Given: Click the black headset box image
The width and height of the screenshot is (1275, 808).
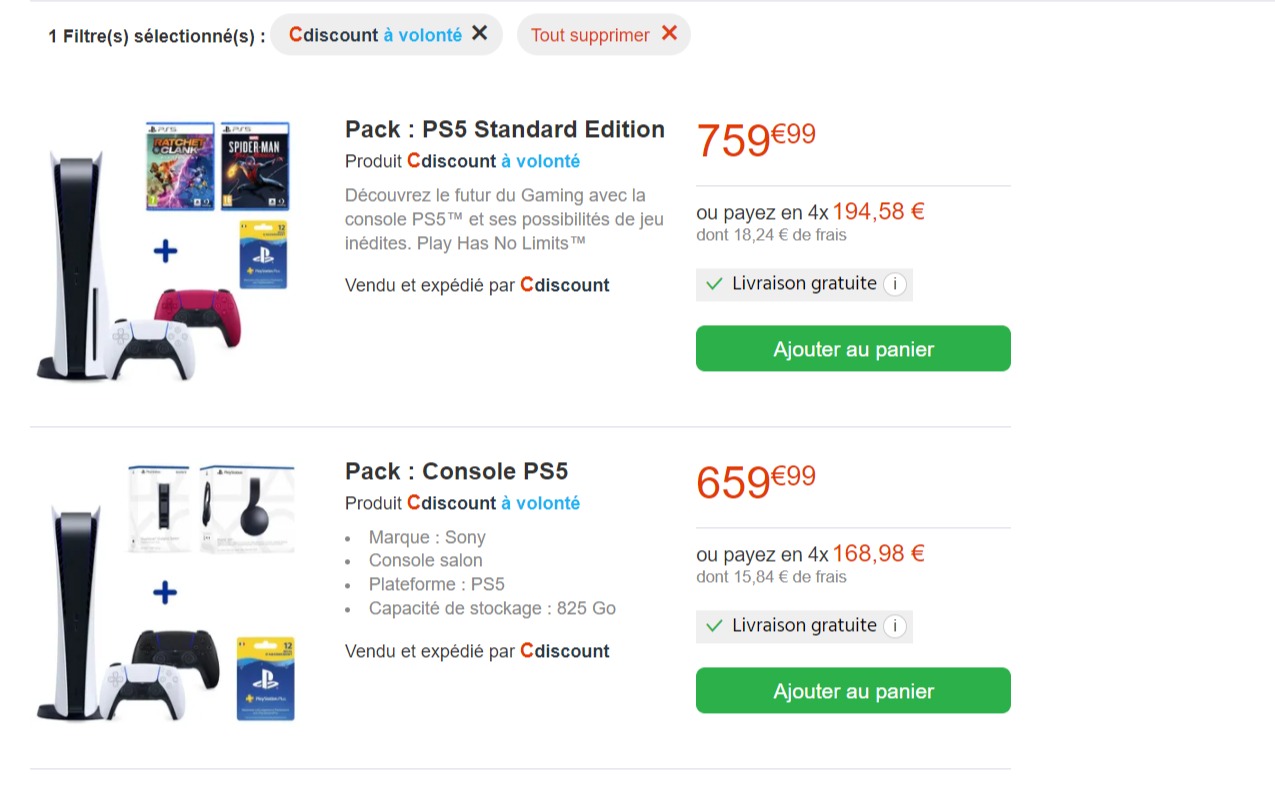Looking at the screenshot, I should pos(247,509).
